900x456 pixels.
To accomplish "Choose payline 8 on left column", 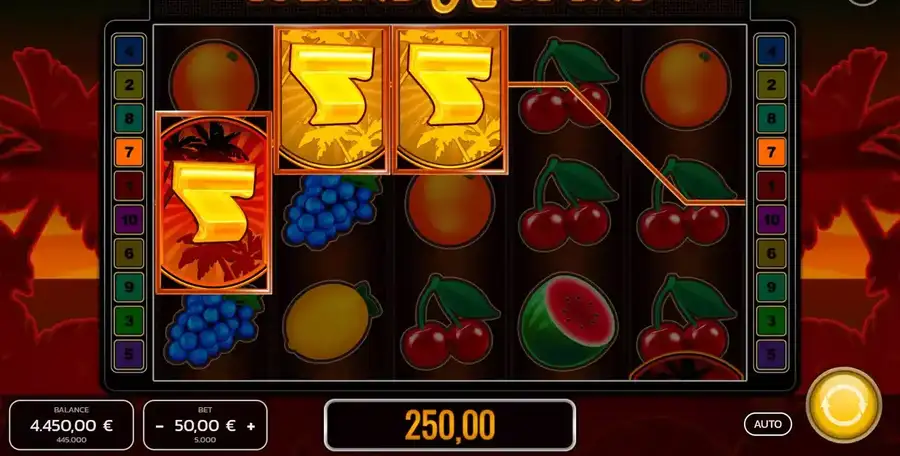I will pos(129,118).
